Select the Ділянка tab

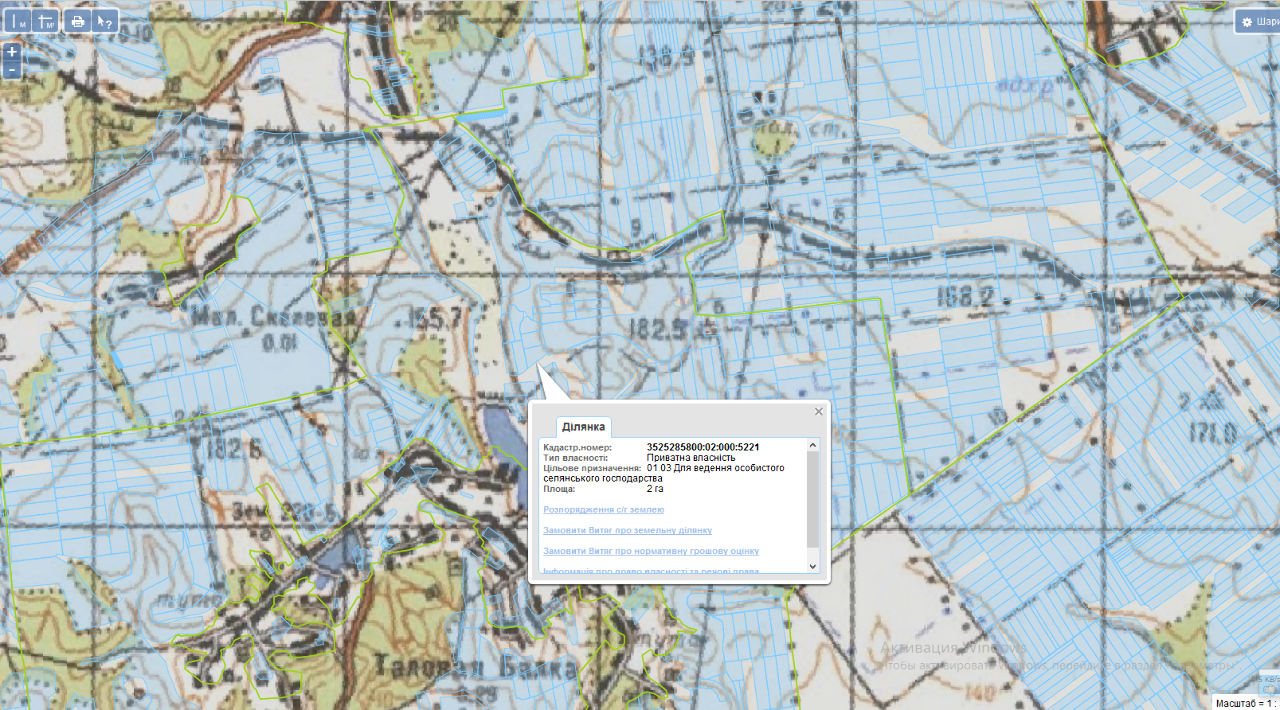point(583,427)
